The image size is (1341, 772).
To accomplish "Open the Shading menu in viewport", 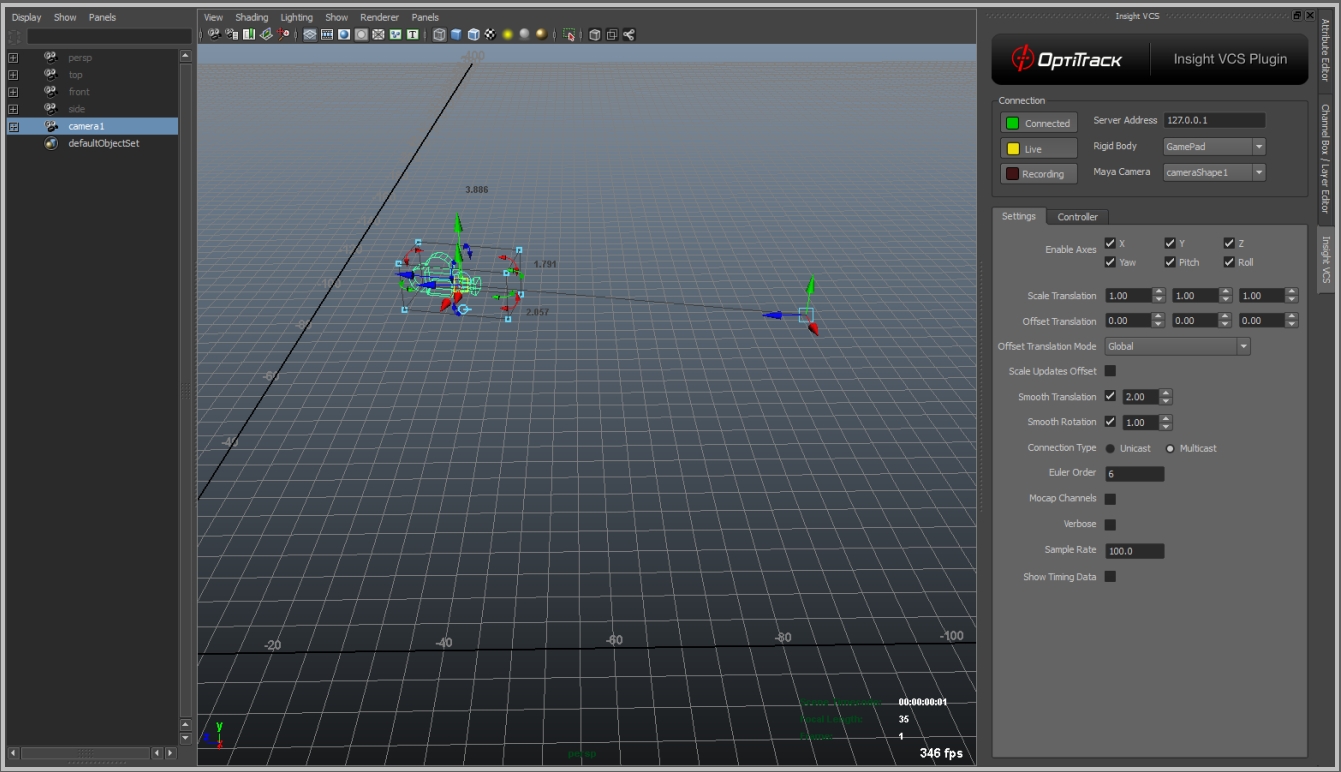I will pyautogui.click(x=251, y=17).
